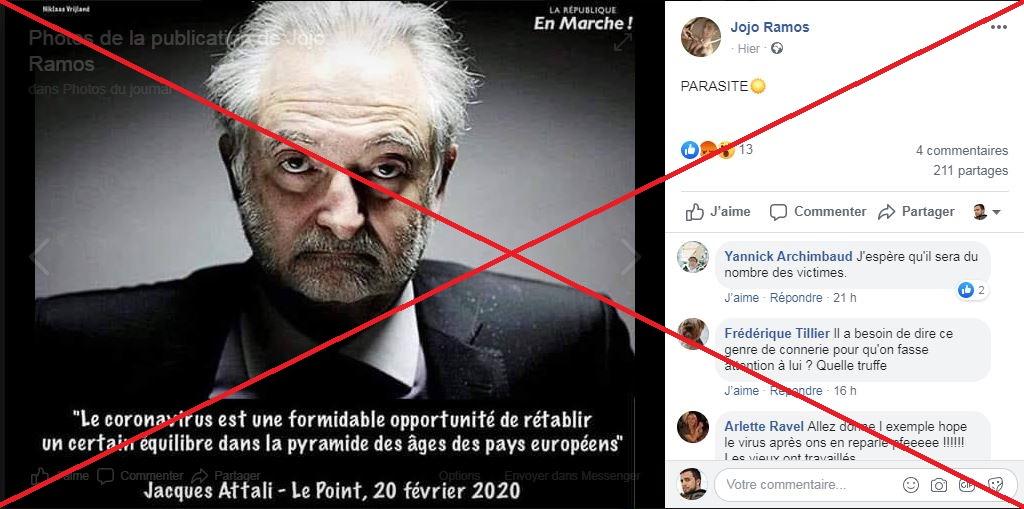Expand photo to fullscreen with arrows icon
1024x509 pixels.
click(x=622, y=42)
